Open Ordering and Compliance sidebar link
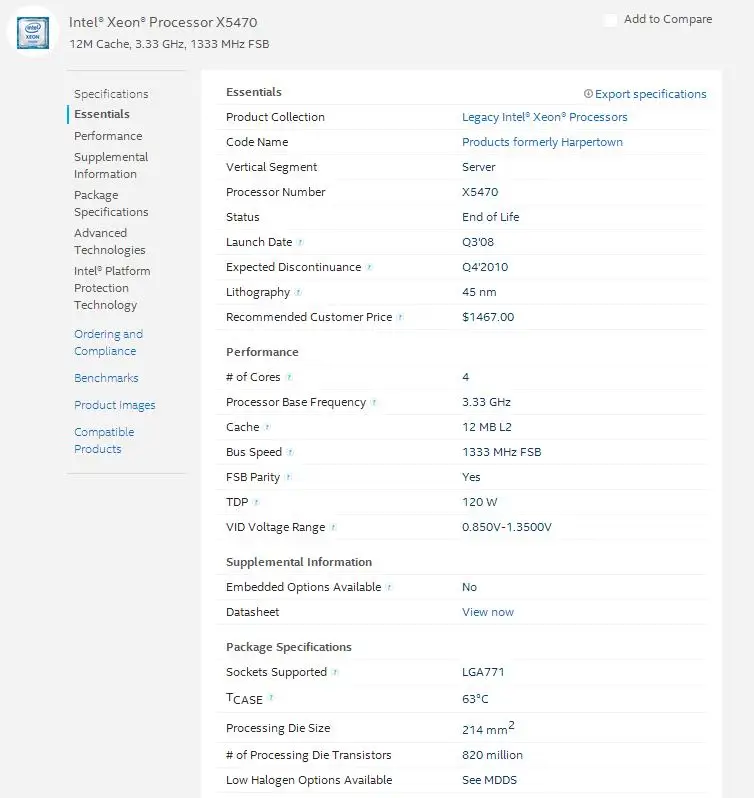Viewport: 754px width, 798px height. pyautogui.click(x=108, y=343)
